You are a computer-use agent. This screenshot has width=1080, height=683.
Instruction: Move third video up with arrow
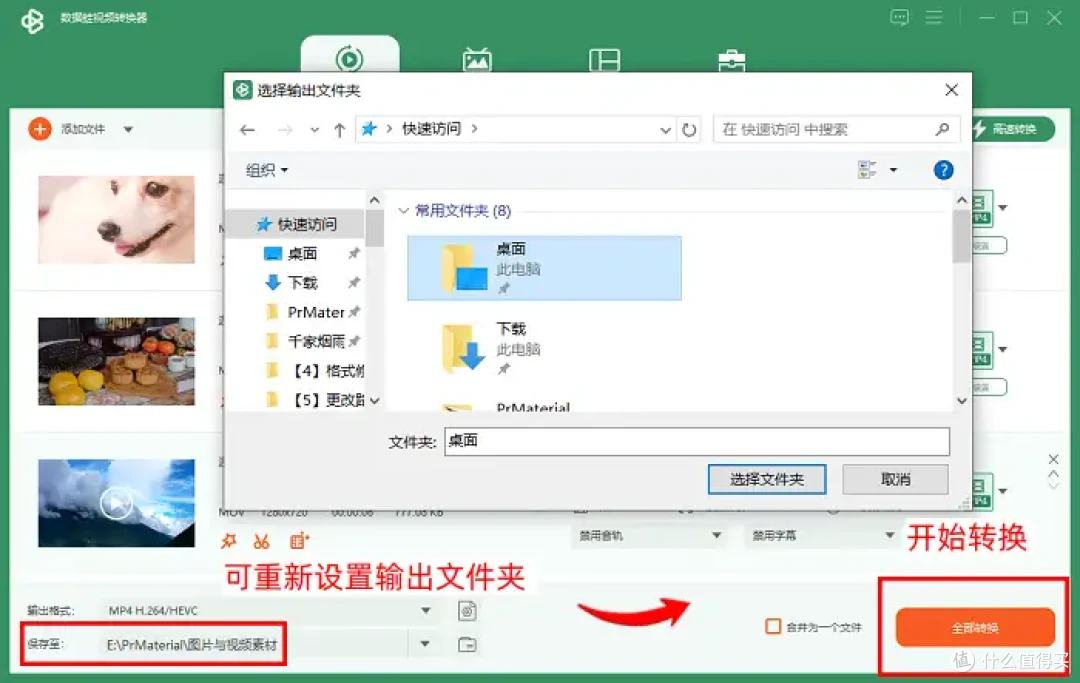point(1053,474)
